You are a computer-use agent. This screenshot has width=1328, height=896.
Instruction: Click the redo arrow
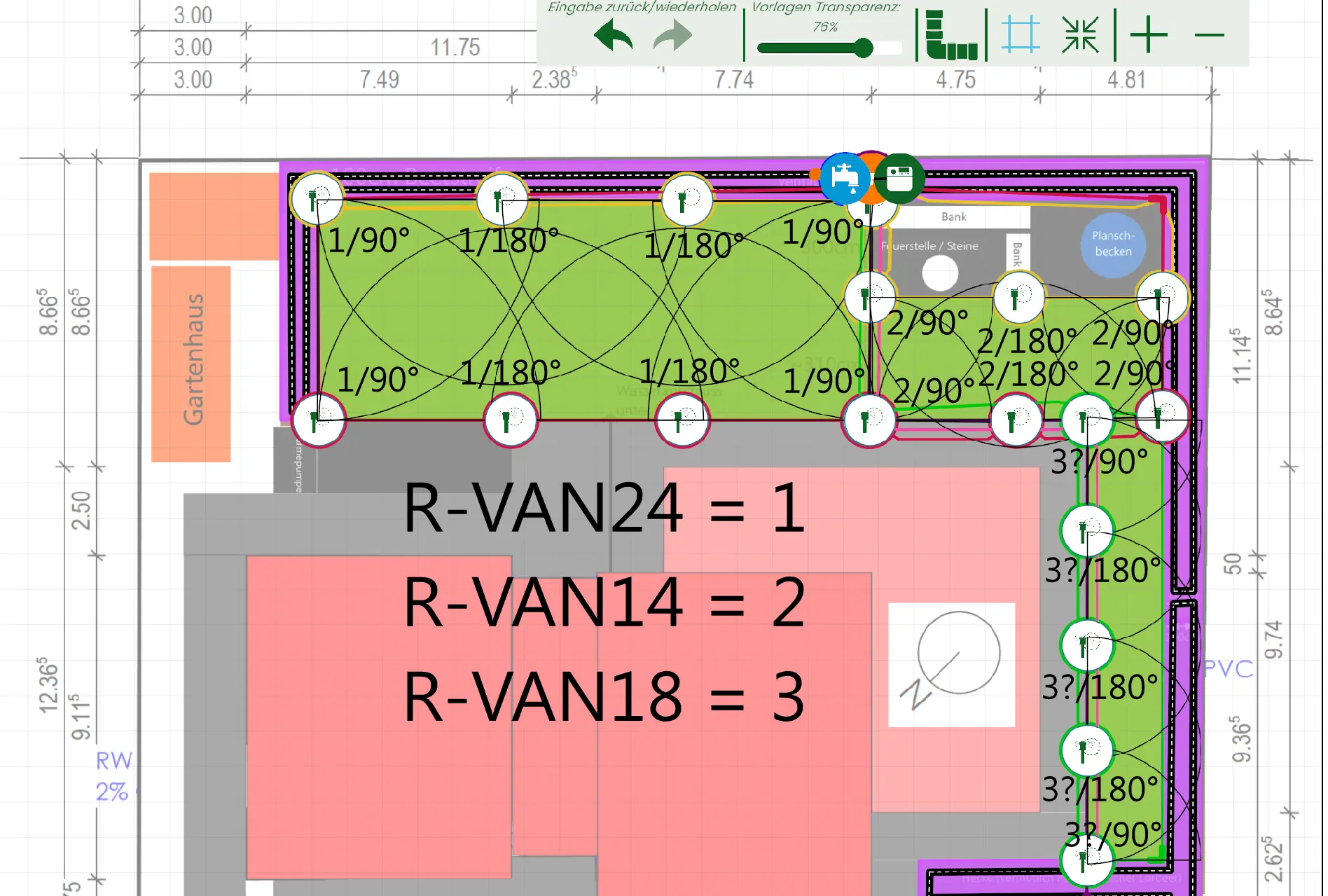672,36
